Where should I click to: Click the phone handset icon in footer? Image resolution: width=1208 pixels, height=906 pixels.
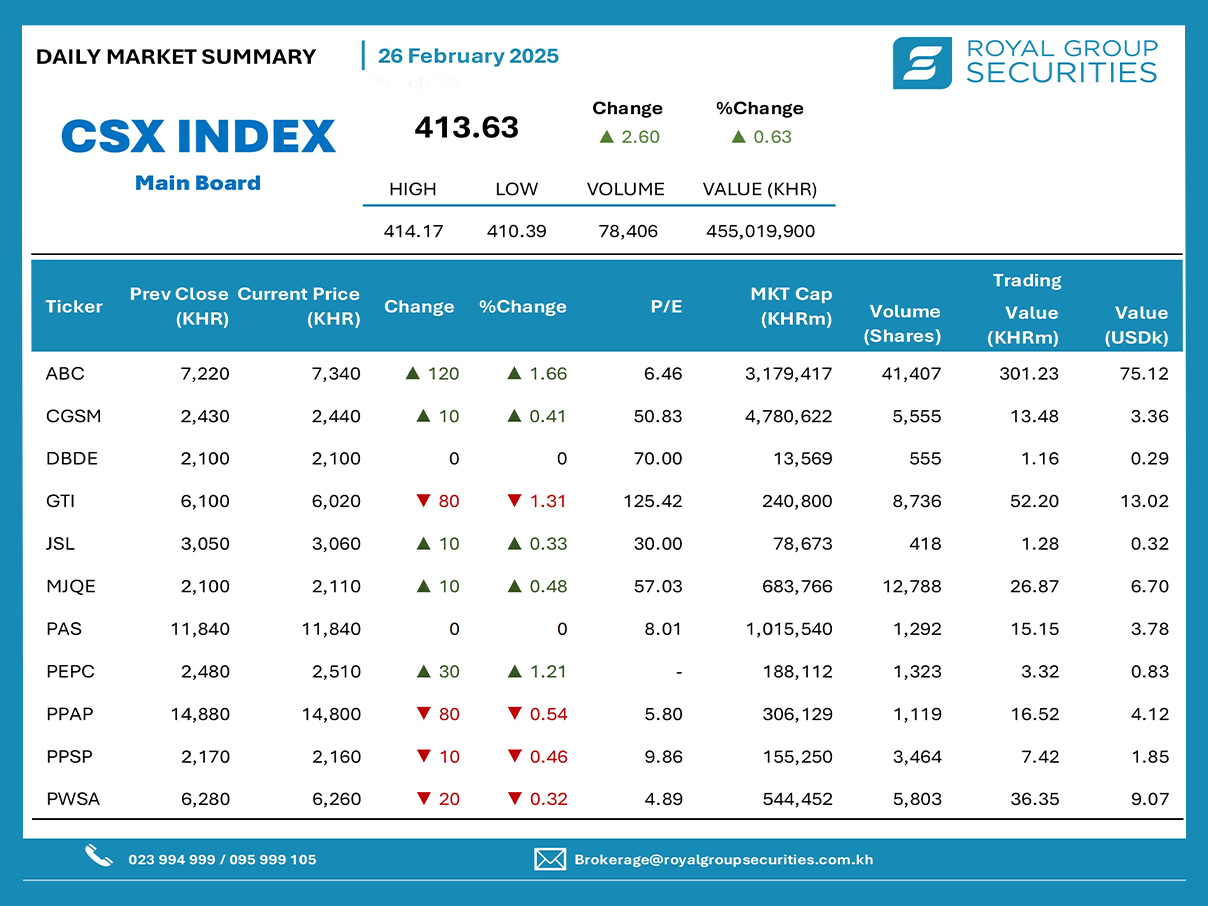[98, 856]
